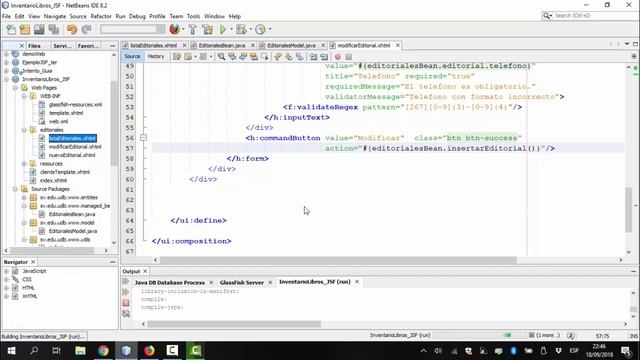Viewport: 640px width, 360px height.
Task: Expand the demoWeb project node
Action: (6, 54)
